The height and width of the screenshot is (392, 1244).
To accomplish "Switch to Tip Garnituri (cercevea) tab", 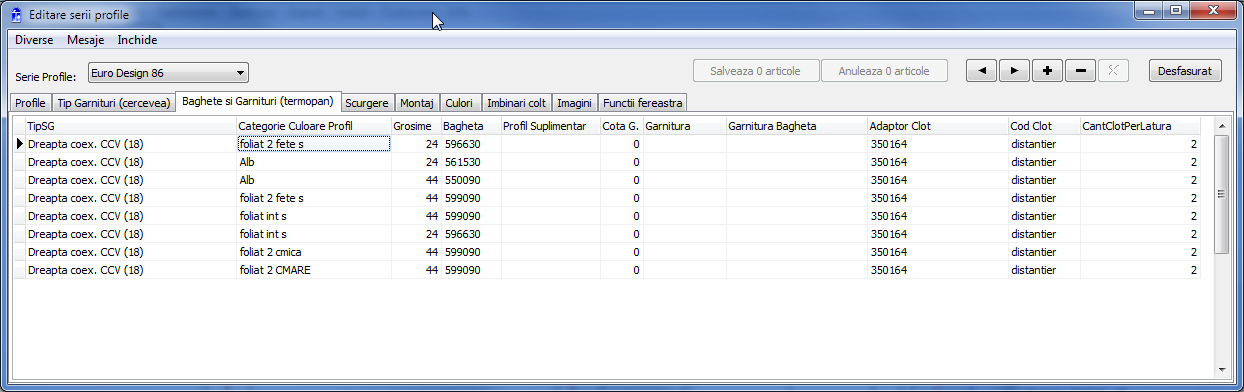I will click(x=114, y=103).
